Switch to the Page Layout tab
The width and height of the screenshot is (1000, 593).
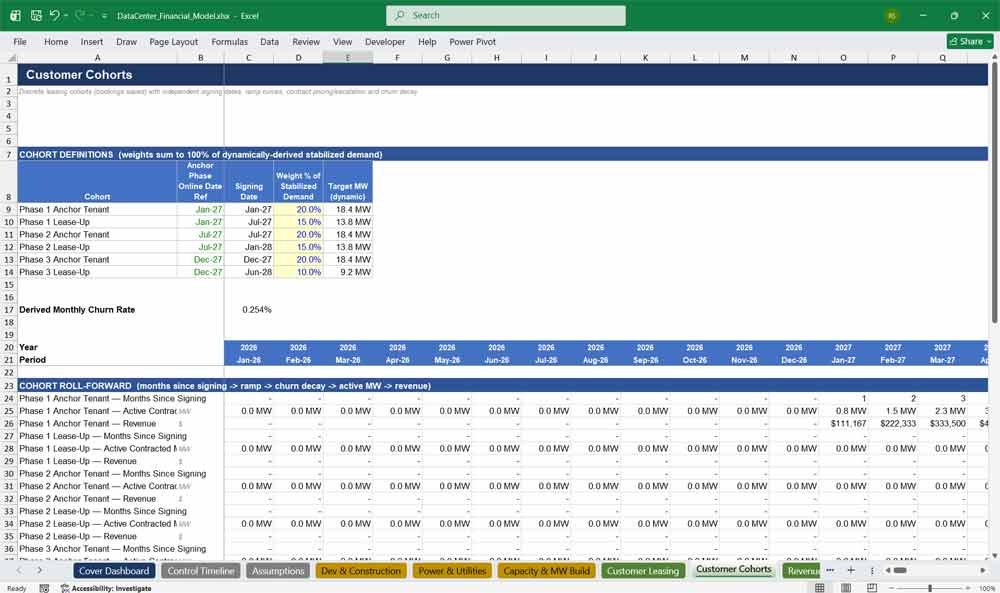pos(173,41)
